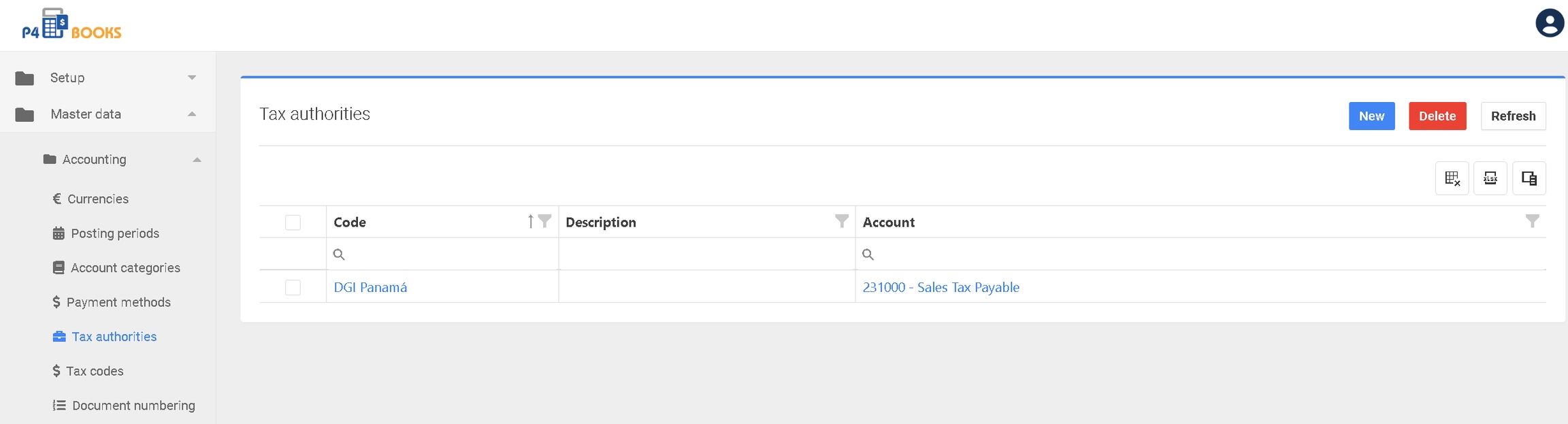Open the DGI Panamá record link
This screenshot has width=1568, height=424.
370,287
